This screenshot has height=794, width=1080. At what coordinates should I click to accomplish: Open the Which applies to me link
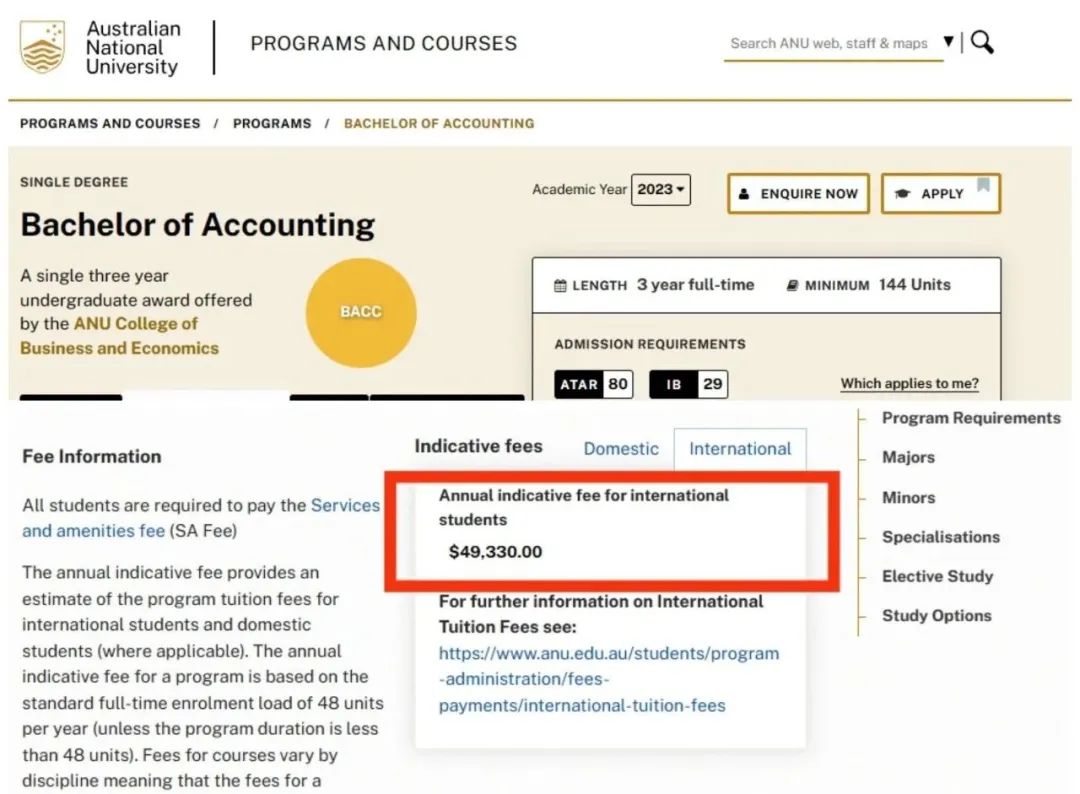(x=909, y=384)
